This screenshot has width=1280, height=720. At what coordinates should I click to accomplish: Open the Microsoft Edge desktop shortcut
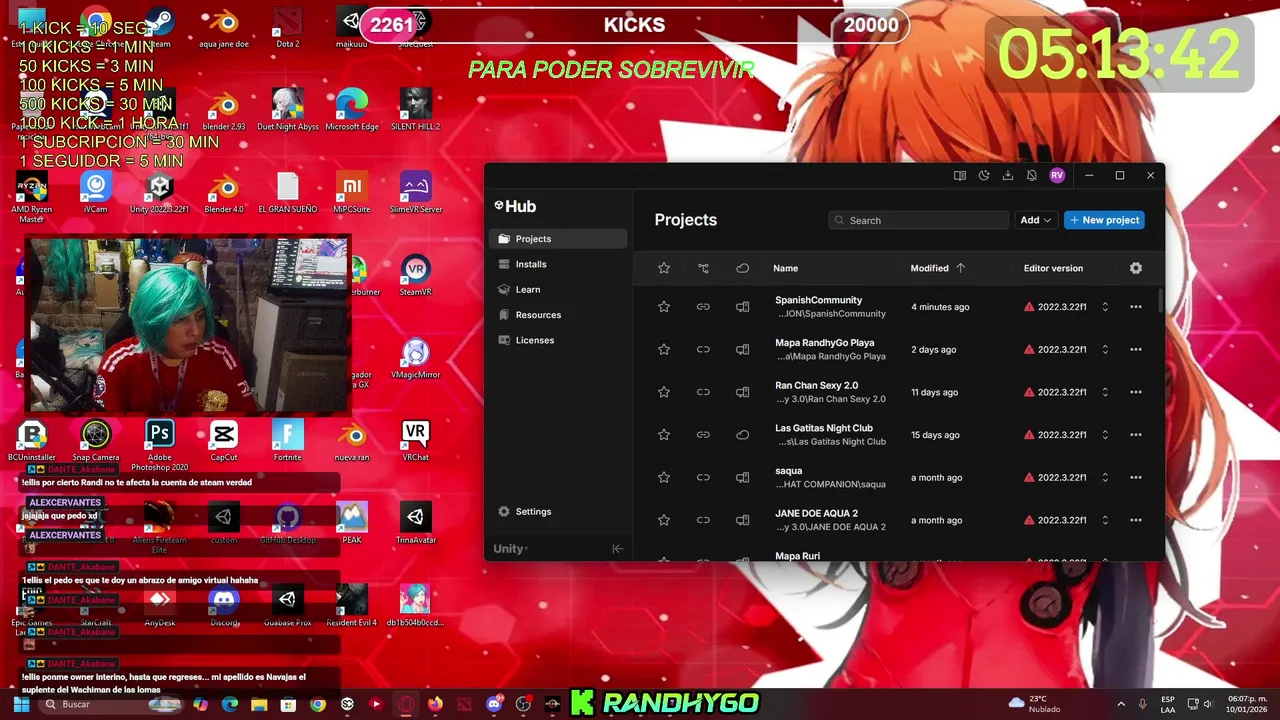[x=352, y=110]
